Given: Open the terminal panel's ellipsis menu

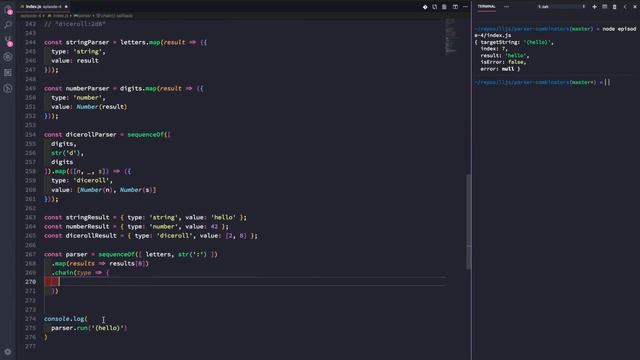Looking at the screenshot, I should 506,7.
